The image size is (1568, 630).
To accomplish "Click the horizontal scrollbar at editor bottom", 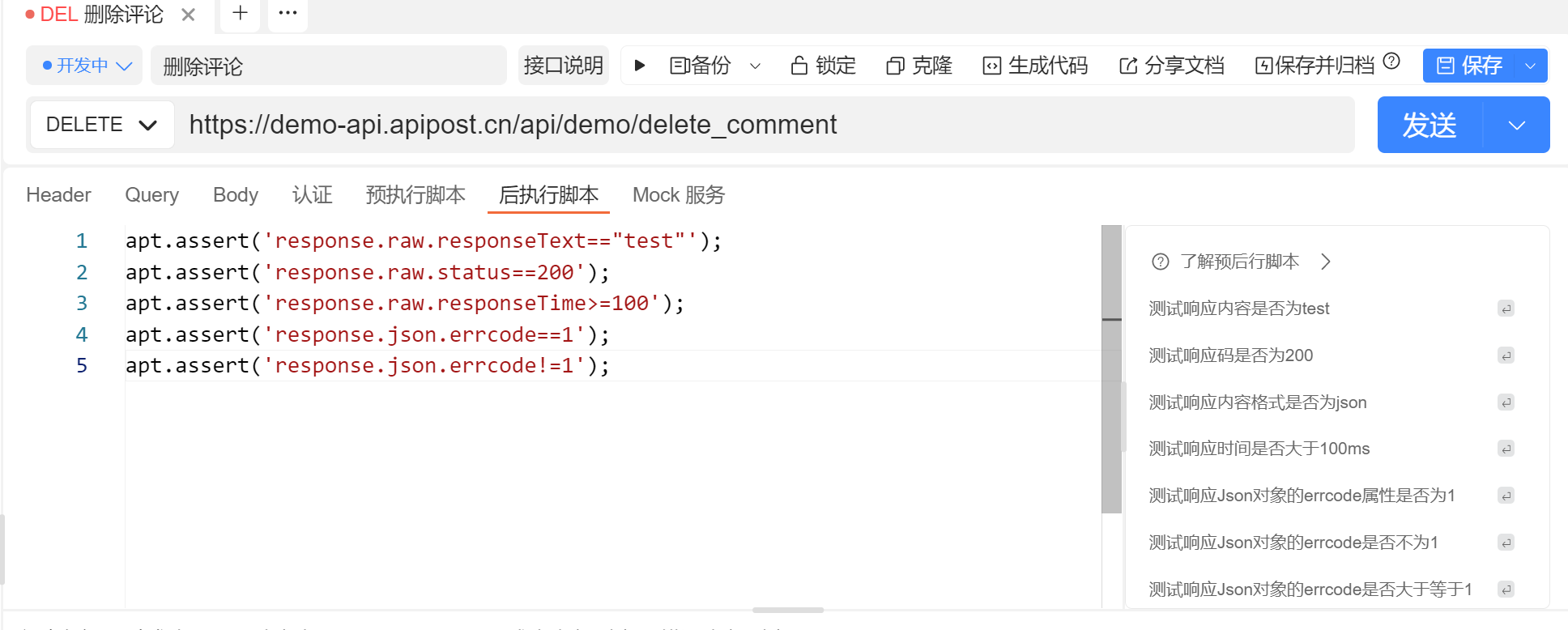I will tap(788, 610).
